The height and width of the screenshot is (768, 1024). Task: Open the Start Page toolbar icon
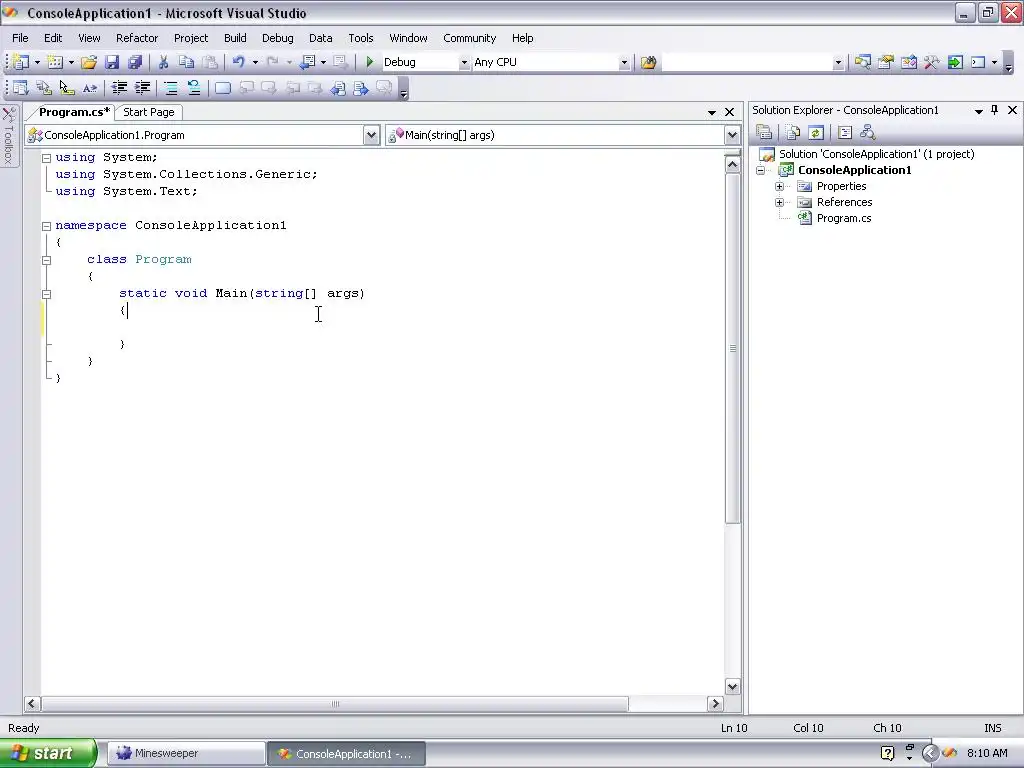pos(955,62)
